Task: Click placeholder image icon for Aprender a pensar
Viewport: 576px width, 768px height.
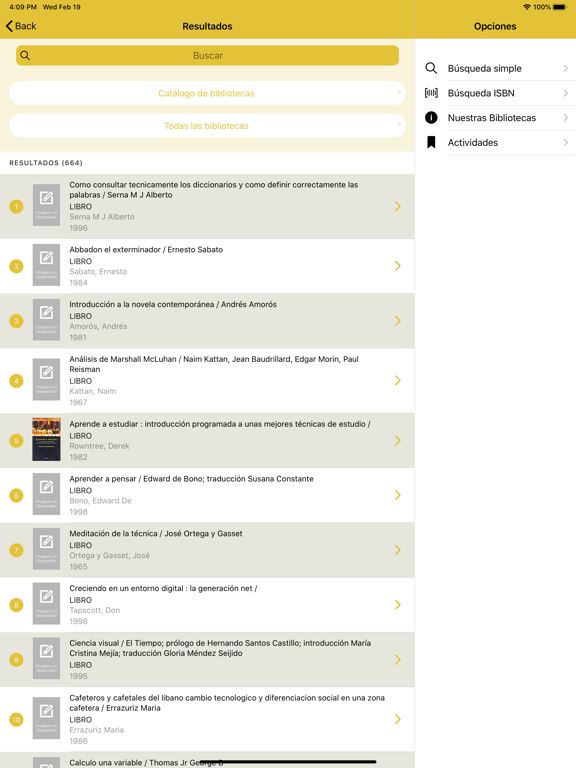Action: [x=47, y=494]
